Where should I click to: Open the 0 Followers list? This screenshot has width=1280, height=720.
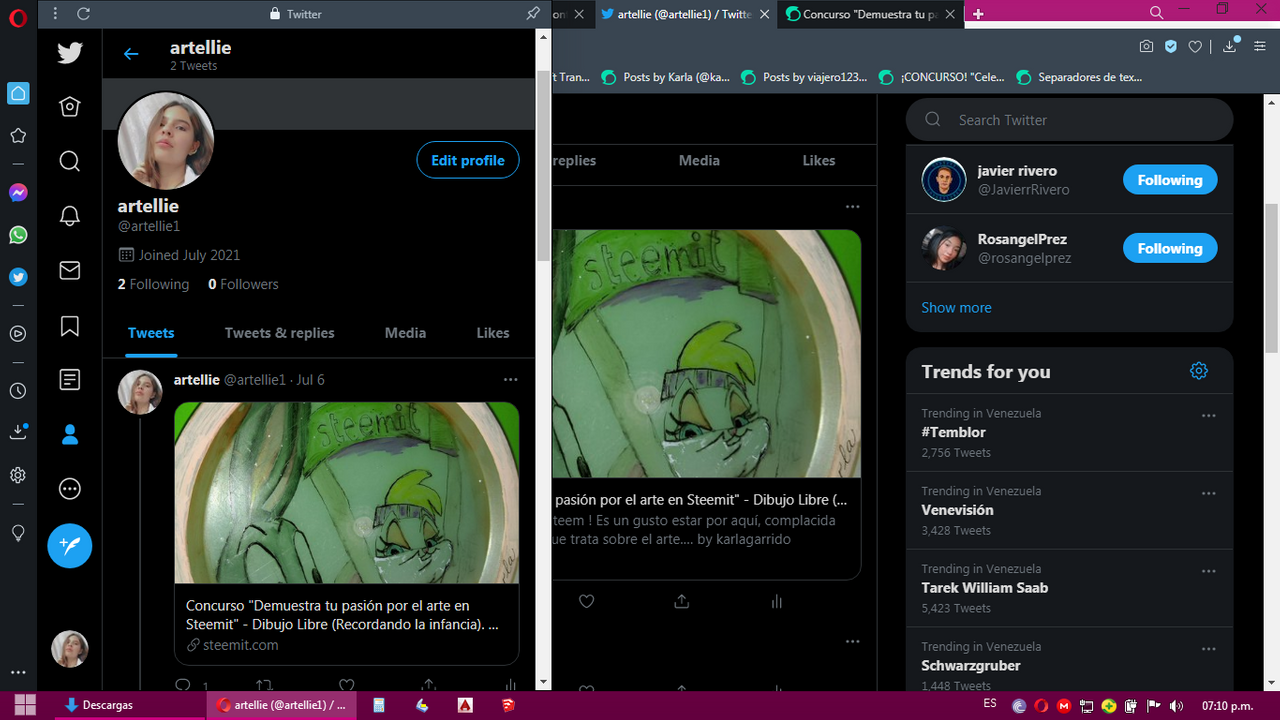243,284
